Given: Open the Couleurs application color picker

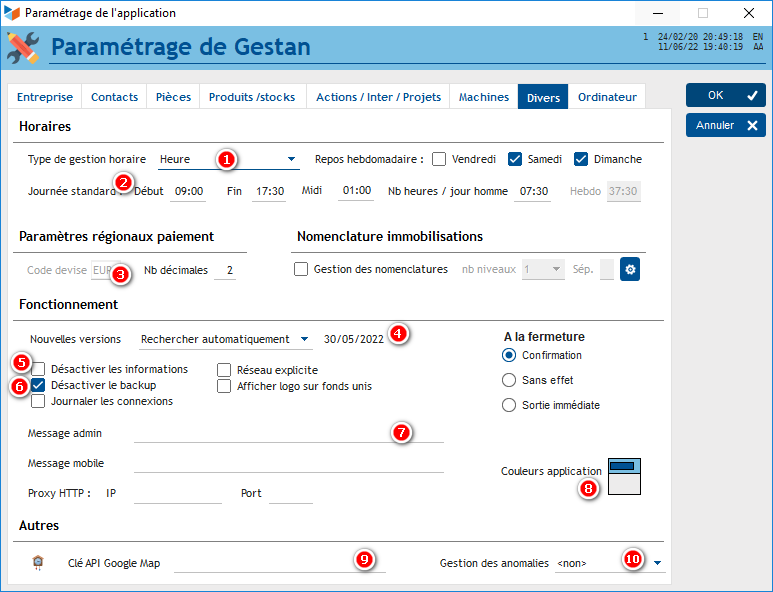Looking at the screenshot, I should [x=624, y=476].
